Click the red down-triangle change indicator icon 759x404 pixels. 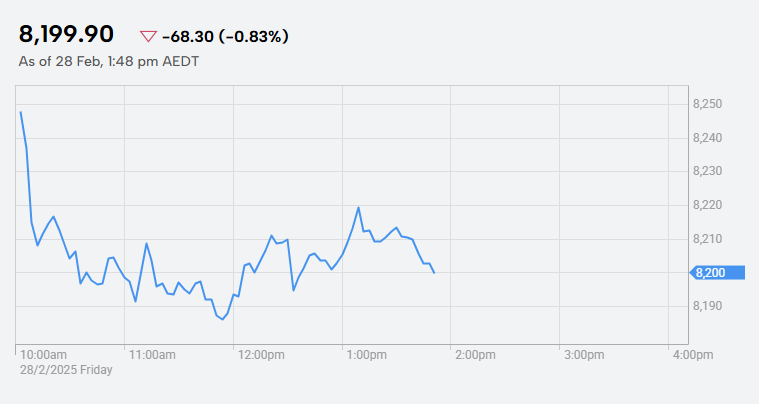click(x=148, y=36)
